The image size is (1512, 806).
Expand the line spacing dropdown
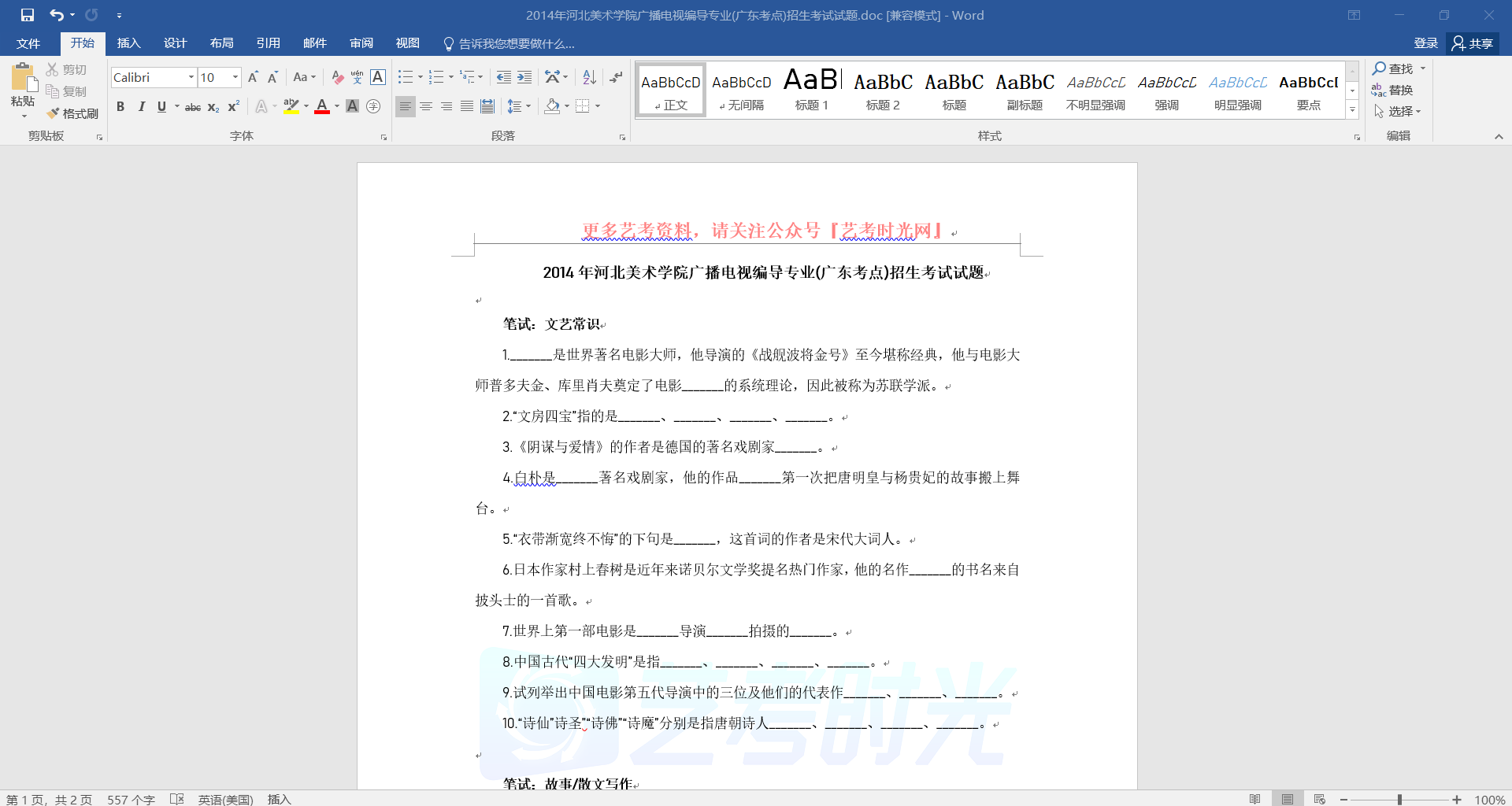point(528,106)
